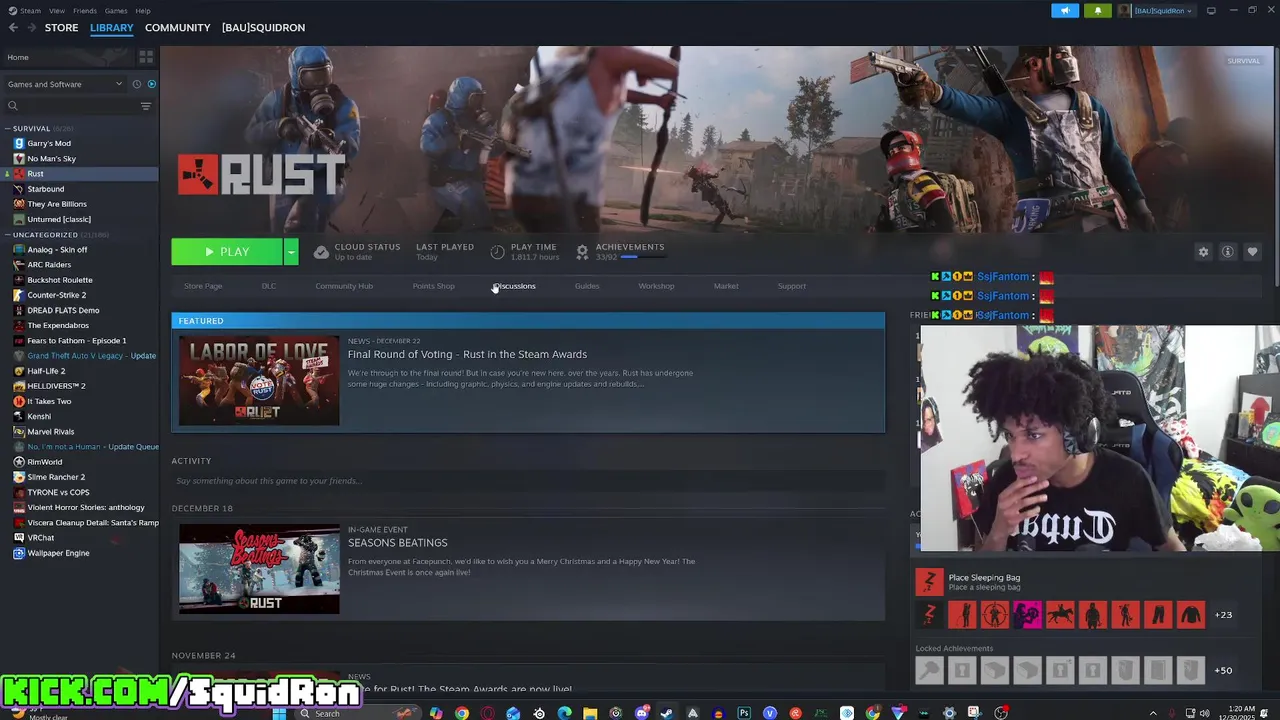Favorite Rust with the heart icon
Image resolution: width=1280 pixels, height=720 pixels.
pyautogui.click(x=1252, y=252)
